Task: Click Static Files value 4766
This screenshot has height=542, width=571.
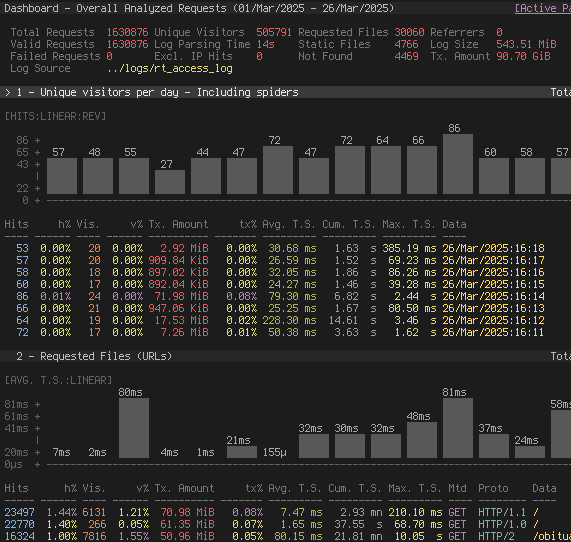Action: tap(406, 44)
